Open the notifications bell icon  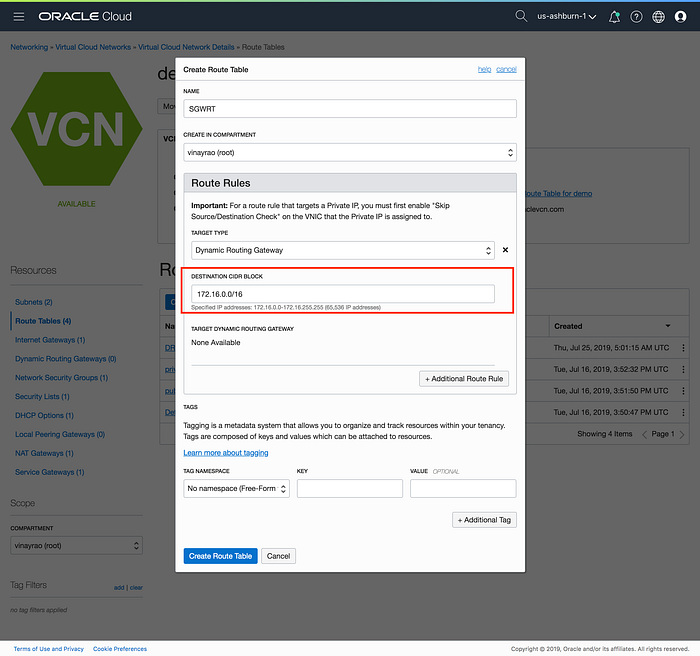pos(614,17)
